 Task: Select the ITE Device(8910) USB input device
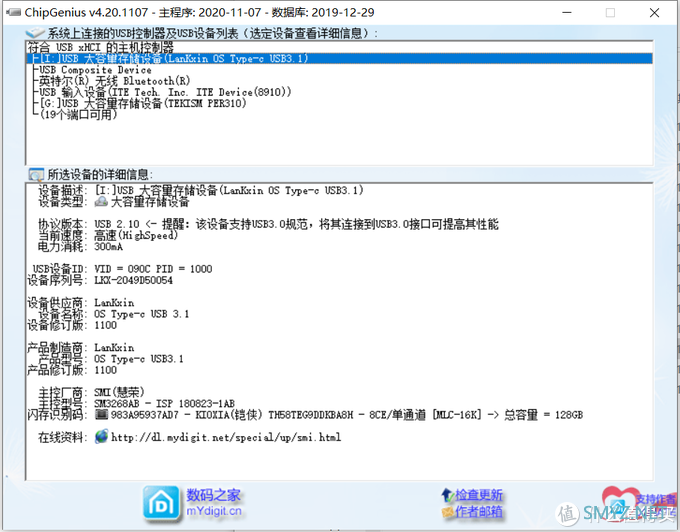pyautogui.click(x=165, y=92)
